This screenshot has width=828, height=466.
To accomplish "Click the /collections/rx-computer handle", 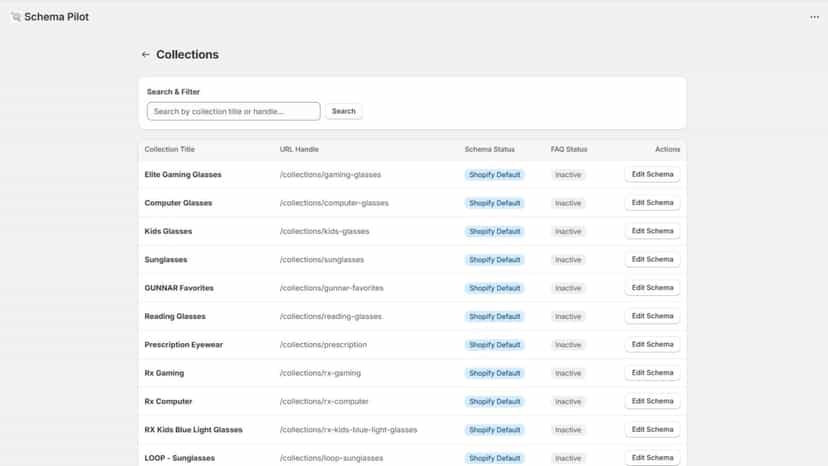I will [324, 402].
